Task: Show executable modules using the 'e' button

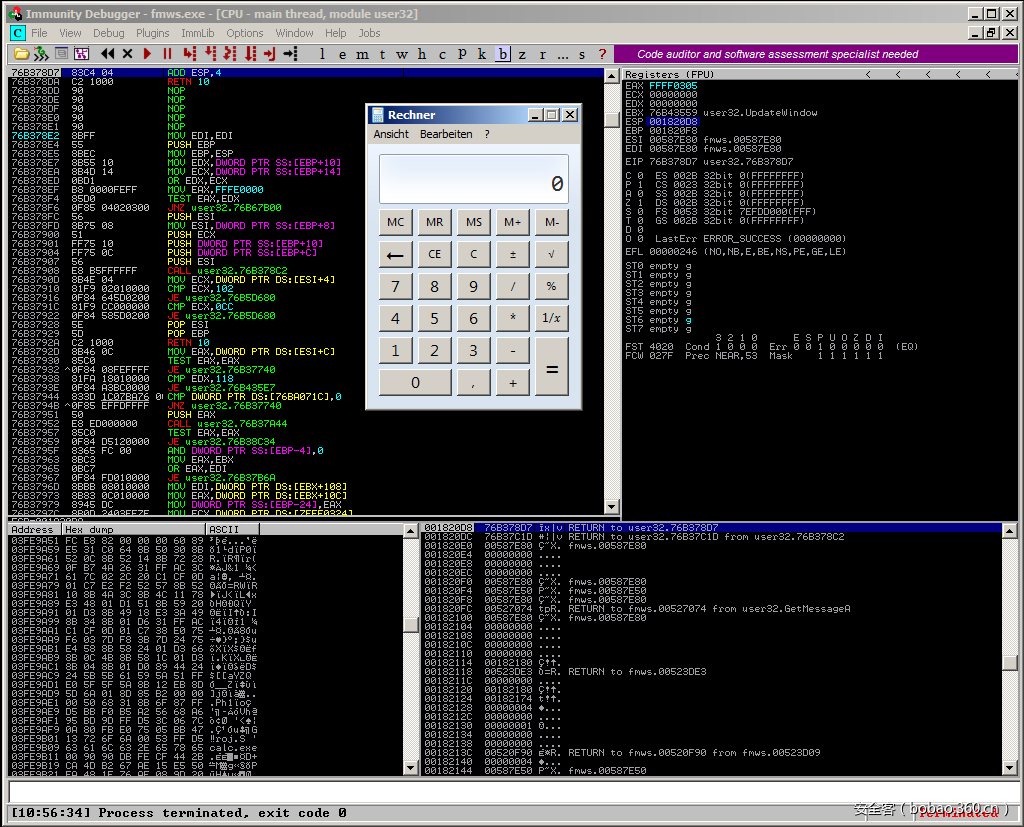Action: (341, 54)
